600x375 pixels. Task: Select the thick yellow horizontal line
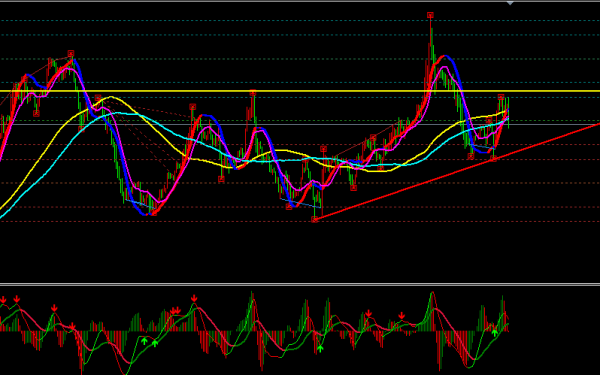300,91
